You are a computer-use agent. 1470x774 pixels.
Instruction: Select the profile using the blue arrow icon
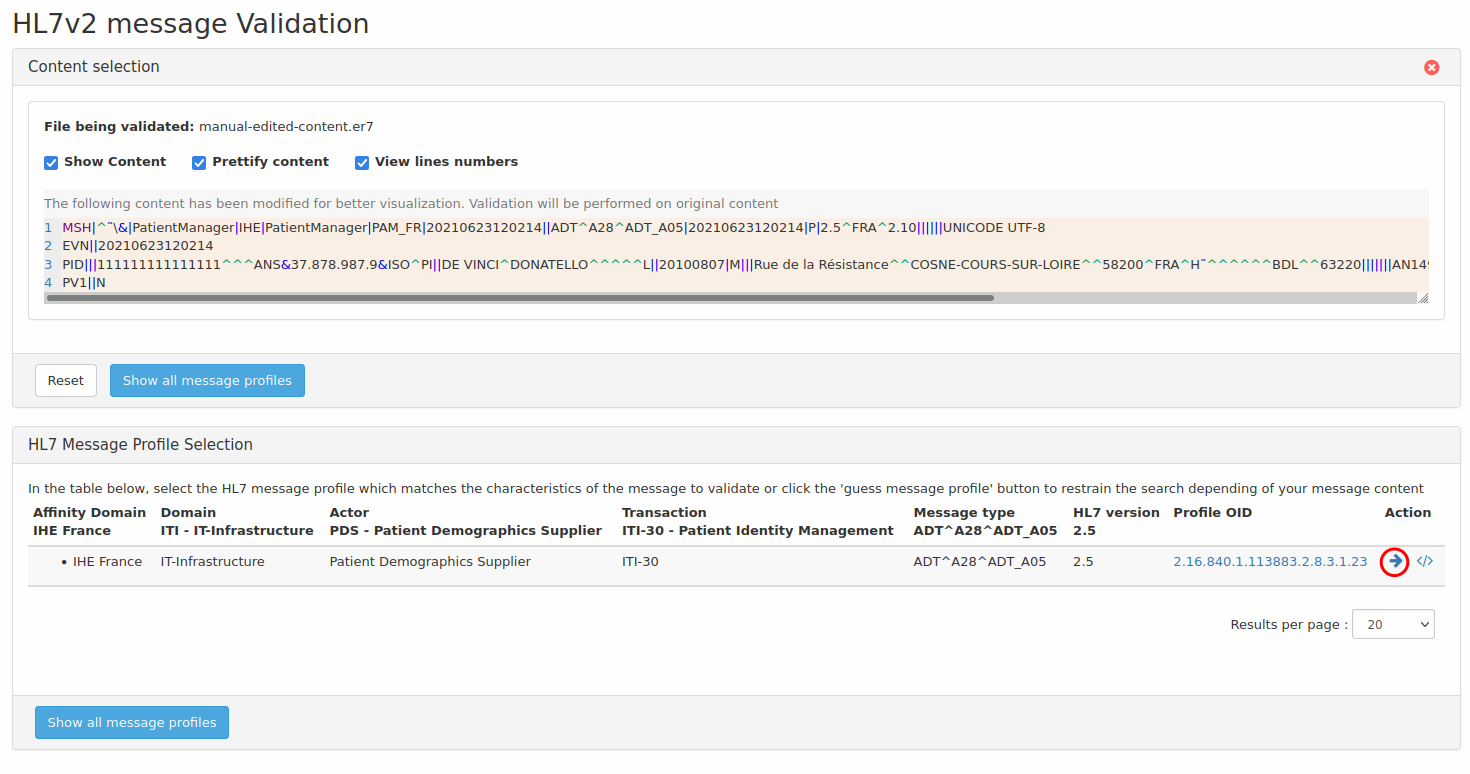point(1395,561)
